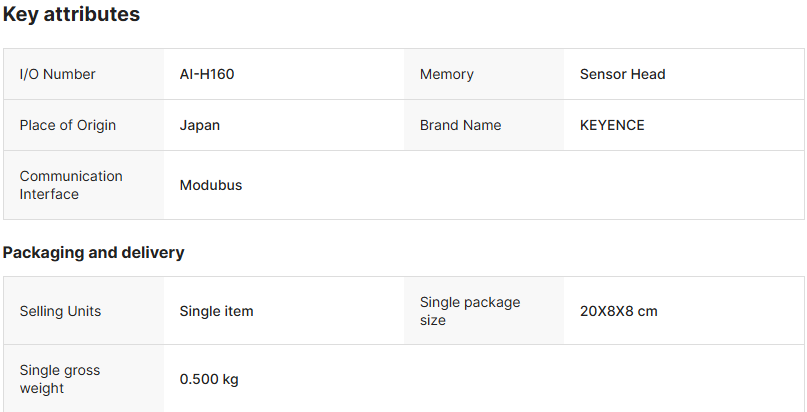Select the 20X8X8 cm size value

tap(619, 311)
